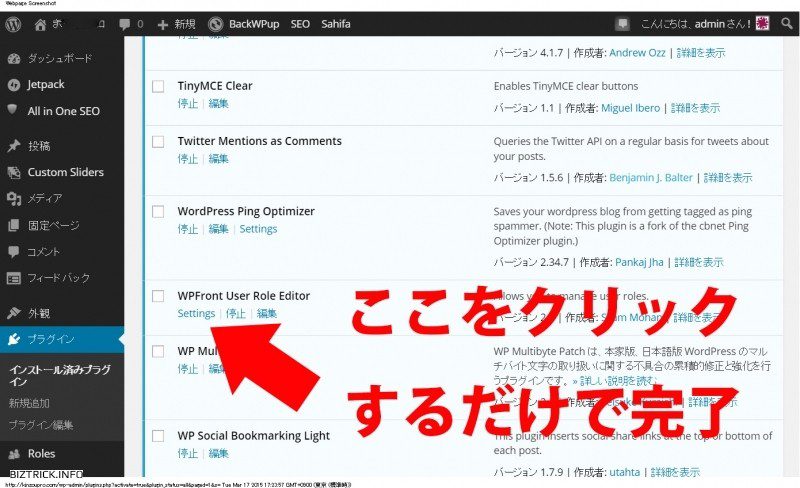Screen dimensions: 800x488
Task: Click the 固定ページ pages icon
Action: pos(14,225)
